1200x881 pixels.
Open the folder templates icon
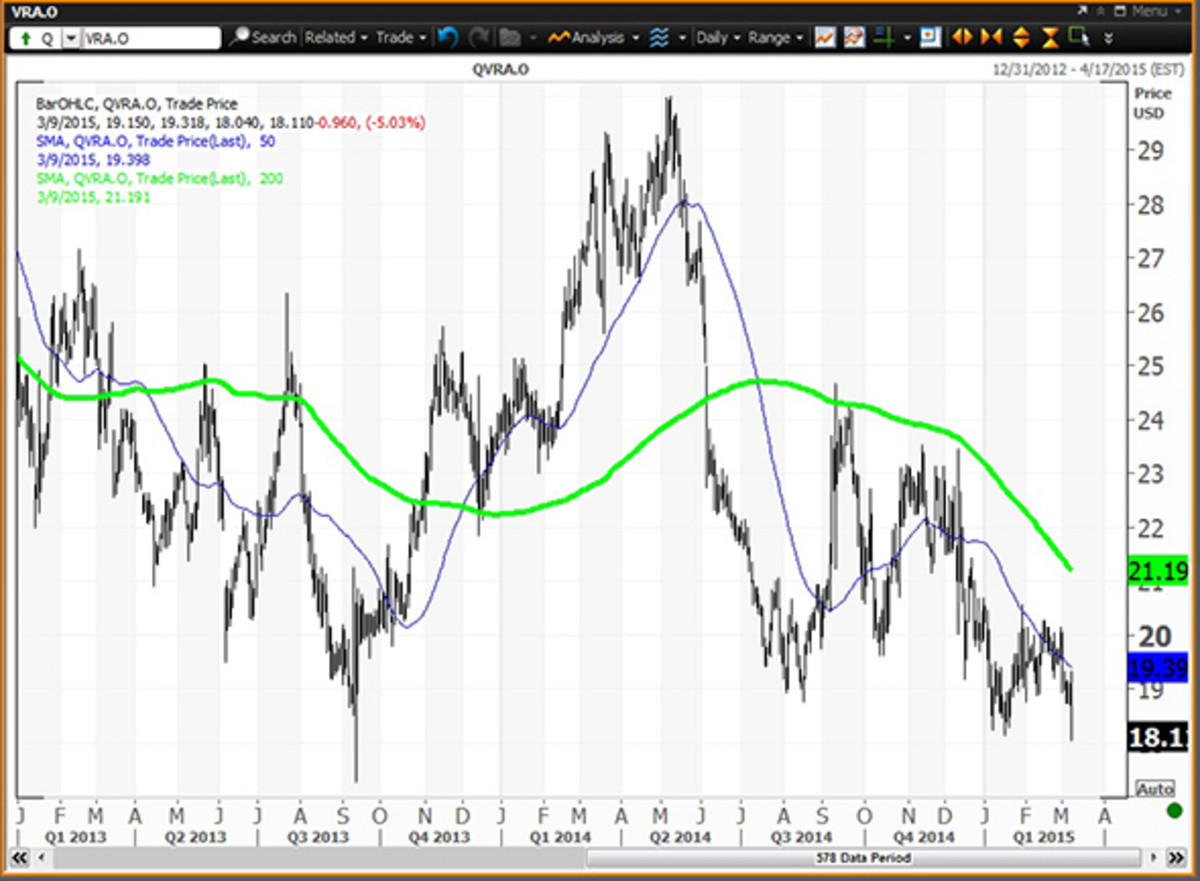pyautogui.click(x=510, y=37)
